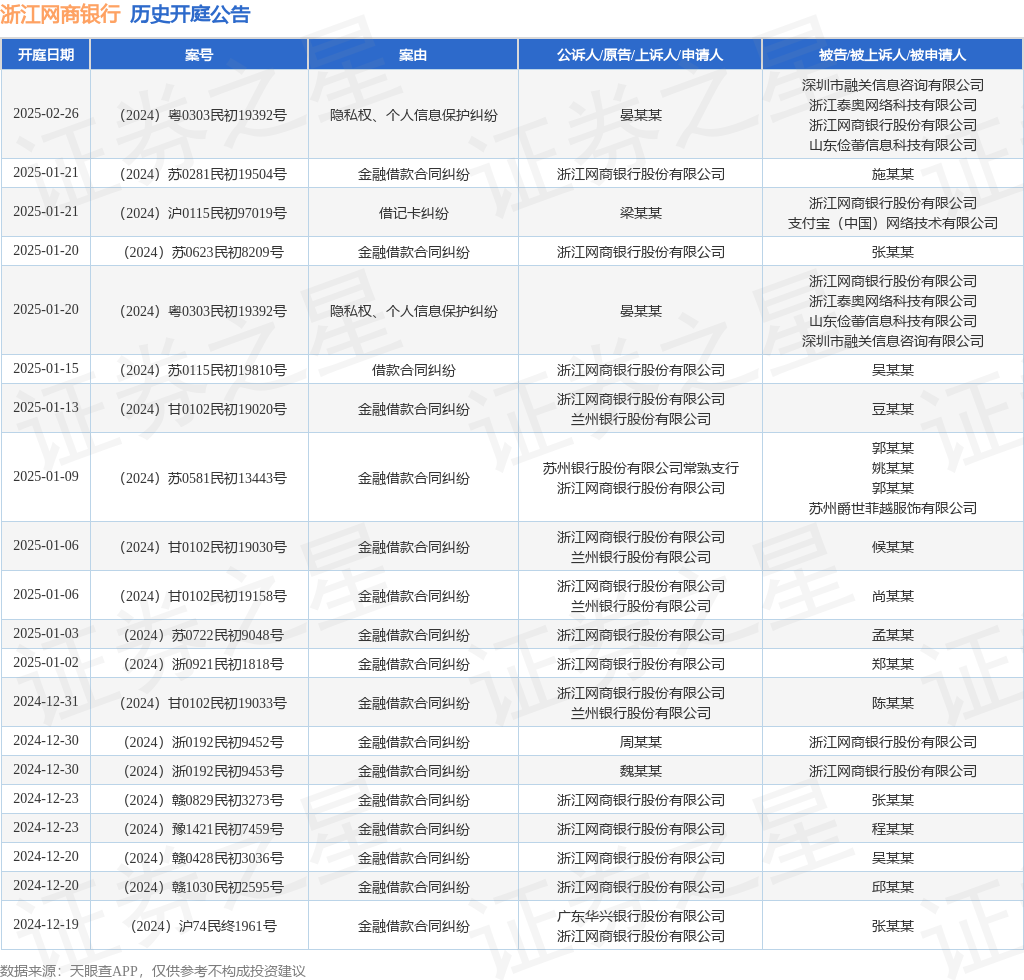Select case number 浙0192民初9452号
The image size is (1024, 980).
click(x=203, y=742)
